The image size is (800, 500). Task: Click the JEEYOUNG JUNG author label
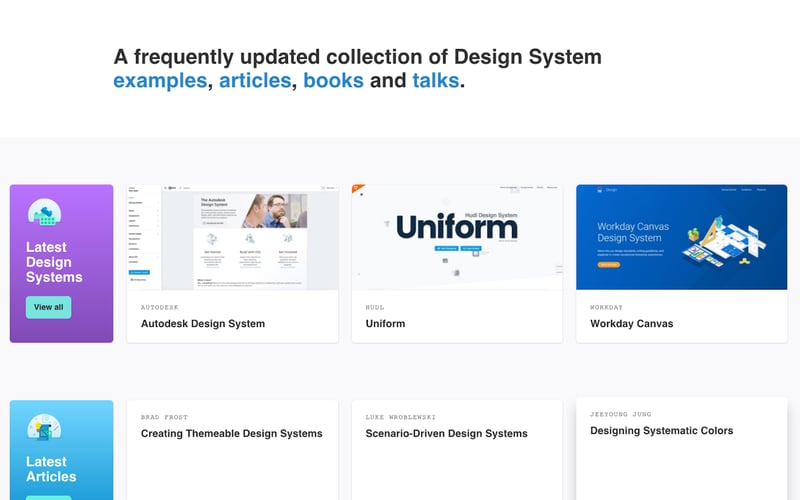621,414
